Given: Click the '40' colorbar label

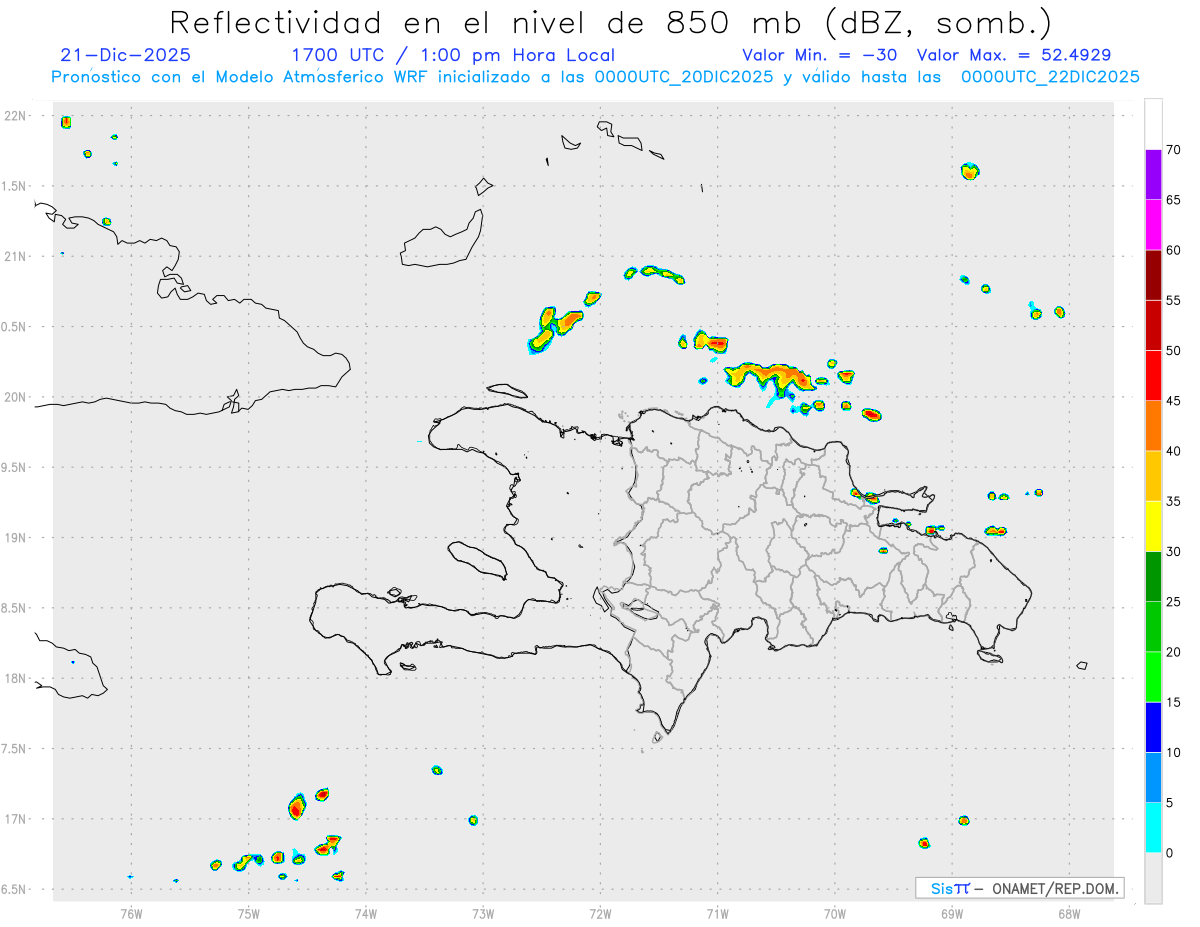Looking at the screenshot, I should (1174, 451).
